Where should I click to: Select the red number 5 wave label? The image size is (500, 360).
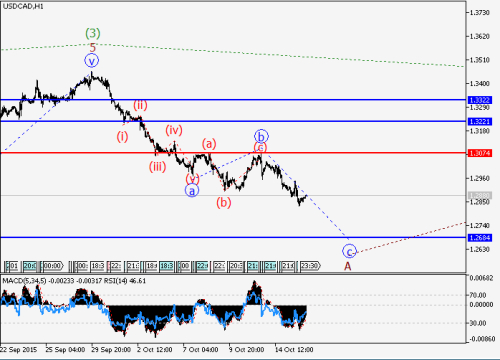pyautogui.click(x=93, y=48)
